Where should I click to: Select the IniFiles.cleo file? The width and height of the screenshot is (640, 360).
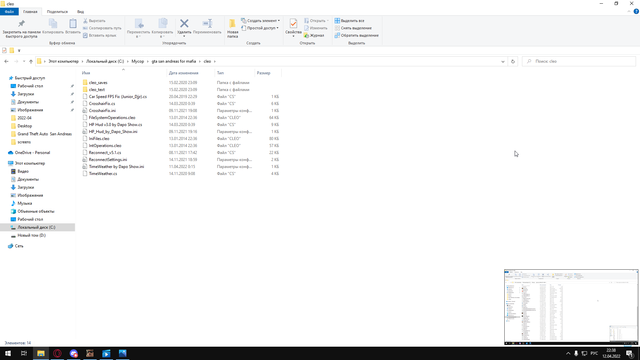99,138
